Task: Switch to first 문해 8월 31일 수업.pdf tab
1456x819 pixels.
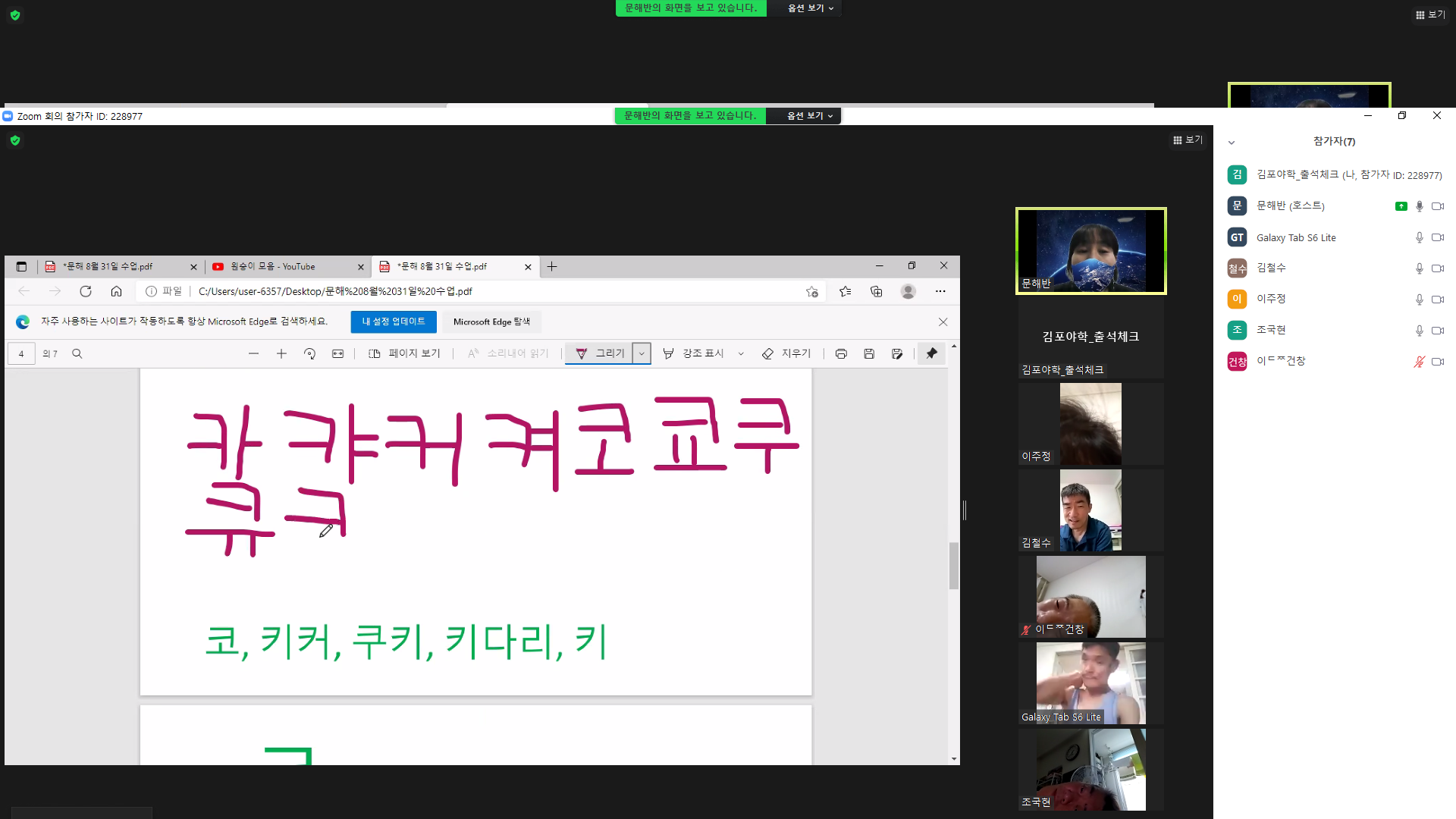Action: coord(121,266)
